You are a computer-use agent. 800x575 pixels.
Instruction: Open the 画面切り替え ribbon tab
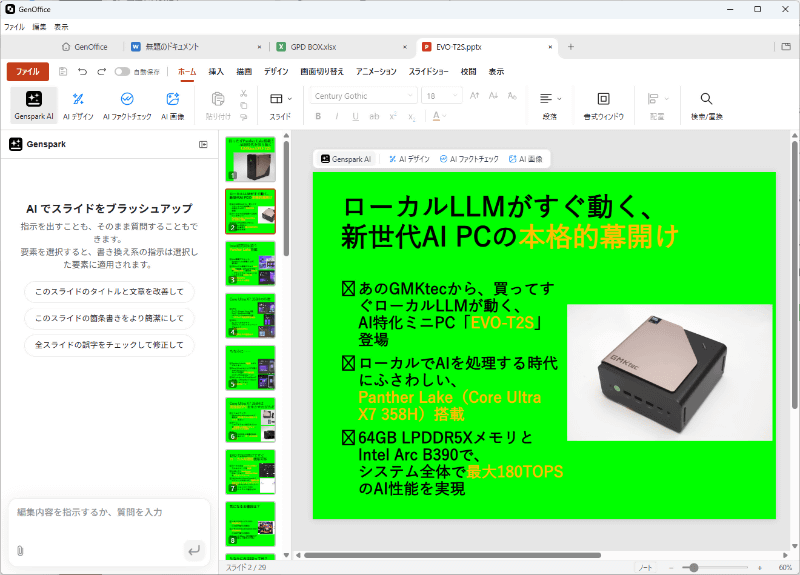click(x=322, y=71)
